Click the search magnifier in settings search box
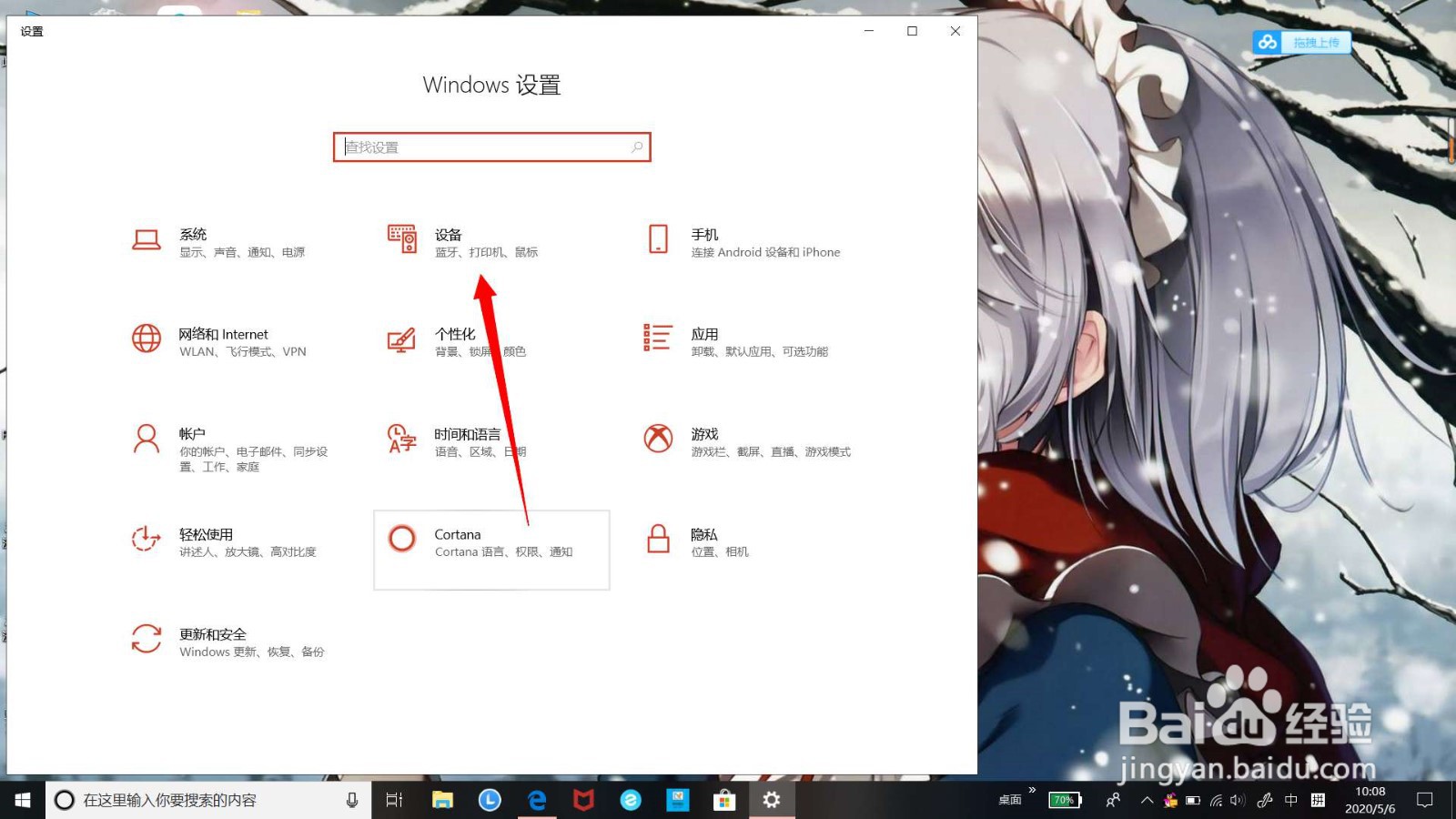This screenshot has width=1456, height=819. point(637,147)
